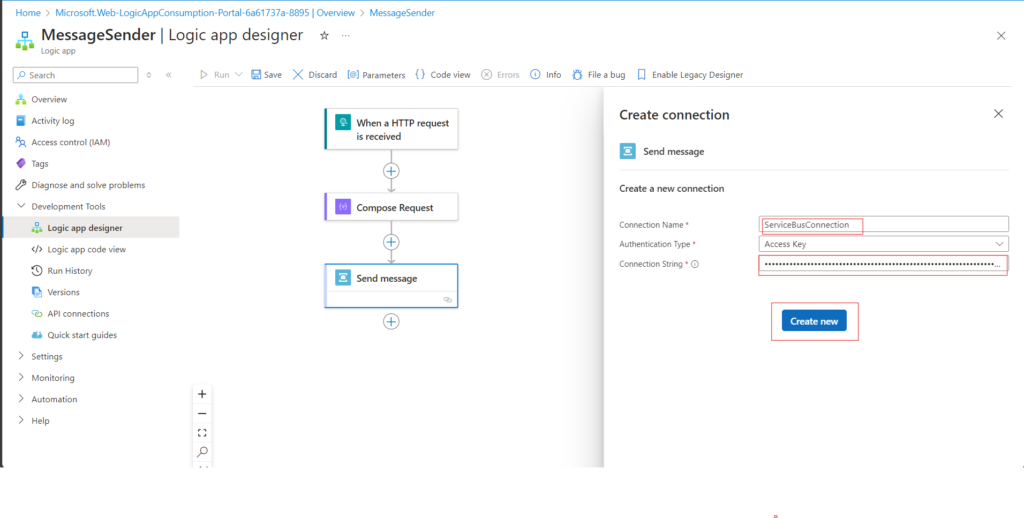
Task: Add step after Compose Request
Action: [391, 242]
